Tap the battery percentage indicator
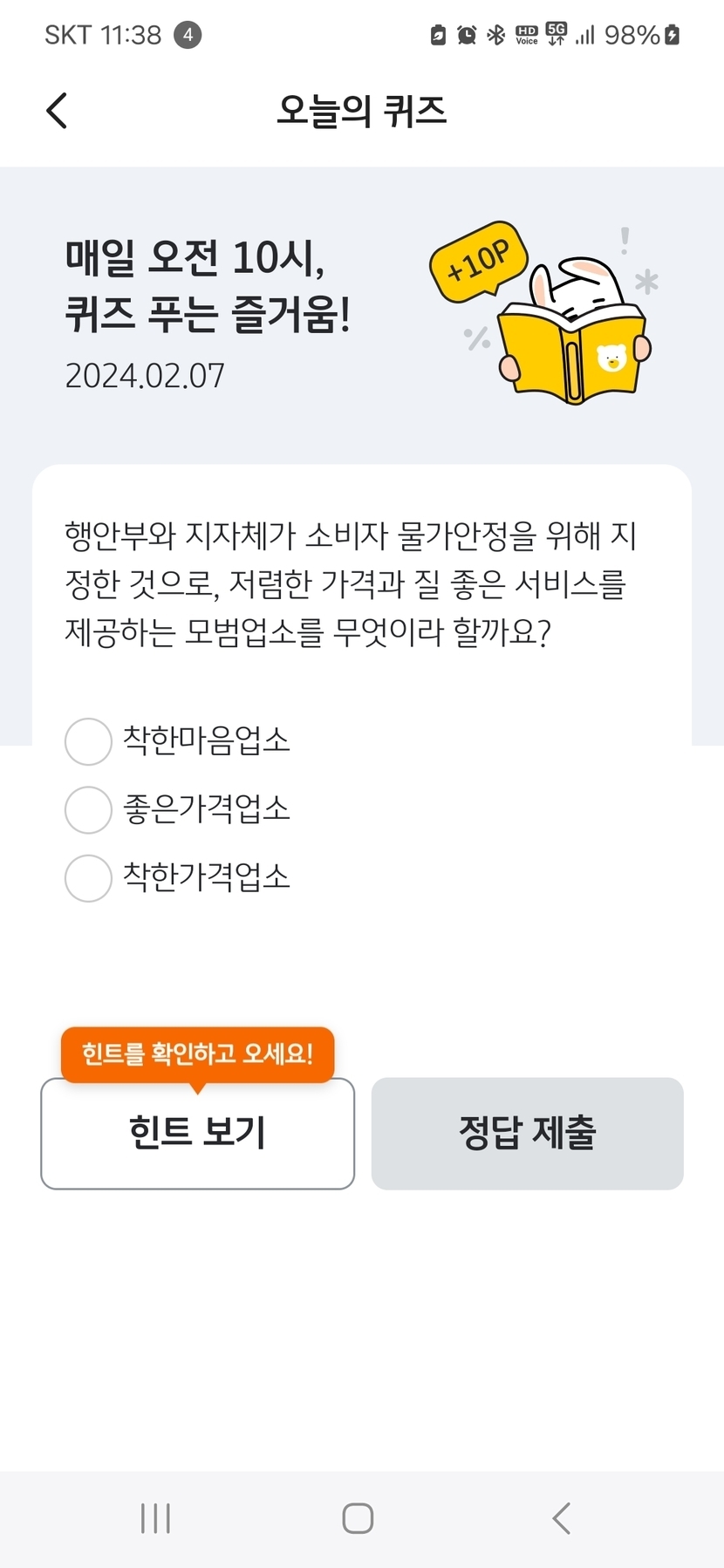 pyautogui.click(x=632, y=35)
